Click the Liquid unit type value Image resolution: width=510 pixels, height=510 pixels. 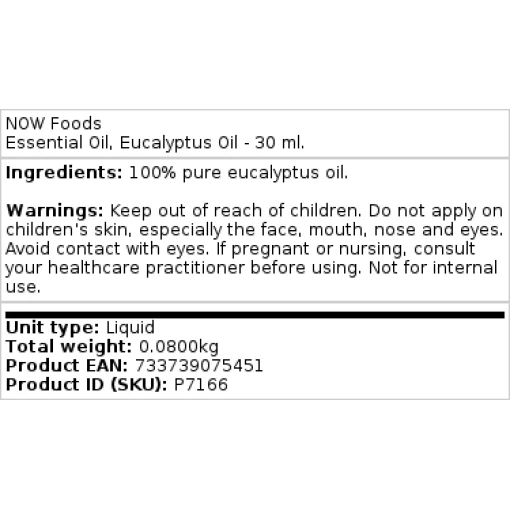[130, 328]
